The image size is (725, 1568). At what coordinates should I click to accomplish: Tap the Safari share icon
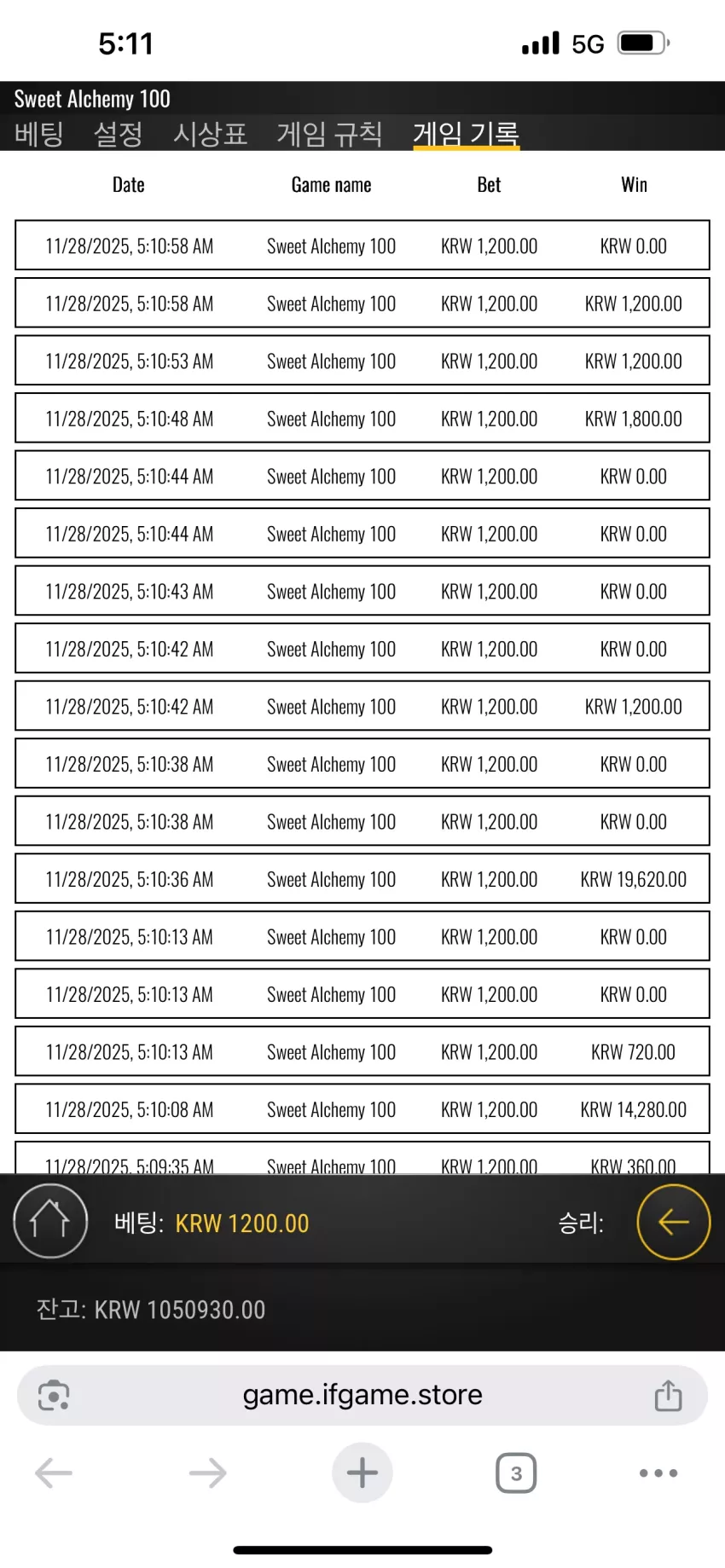(668, 1395)
